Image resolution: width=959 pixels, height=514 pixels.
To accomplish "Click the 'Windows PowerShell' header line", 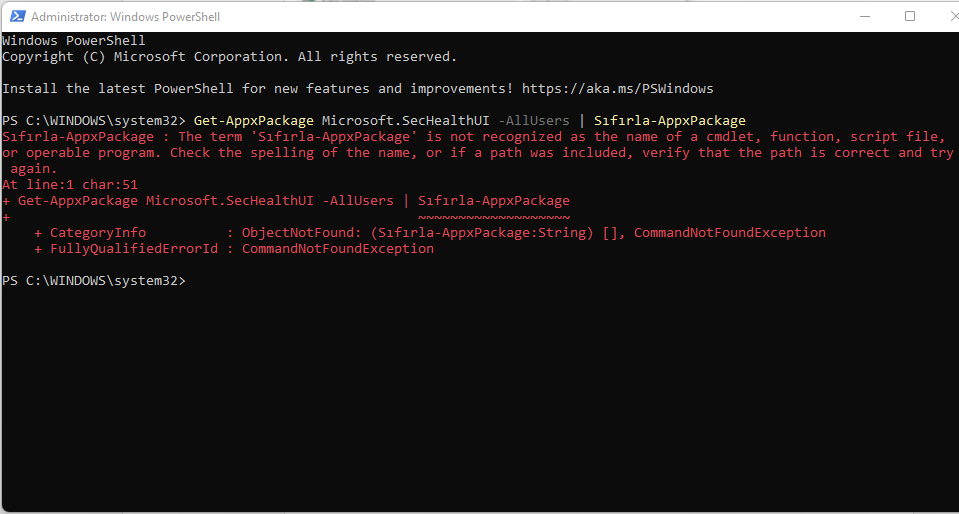I will (73, 41).
